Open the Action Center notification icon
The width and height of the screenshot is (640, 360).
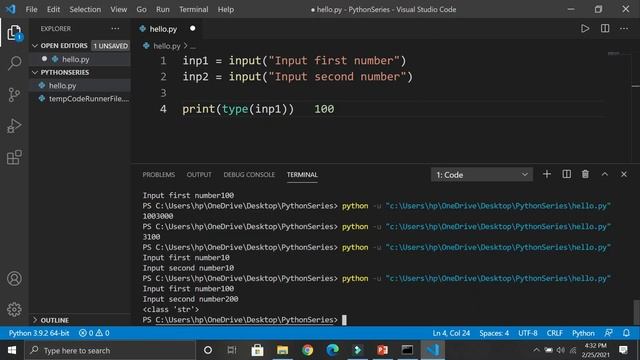tap(623, 350)
